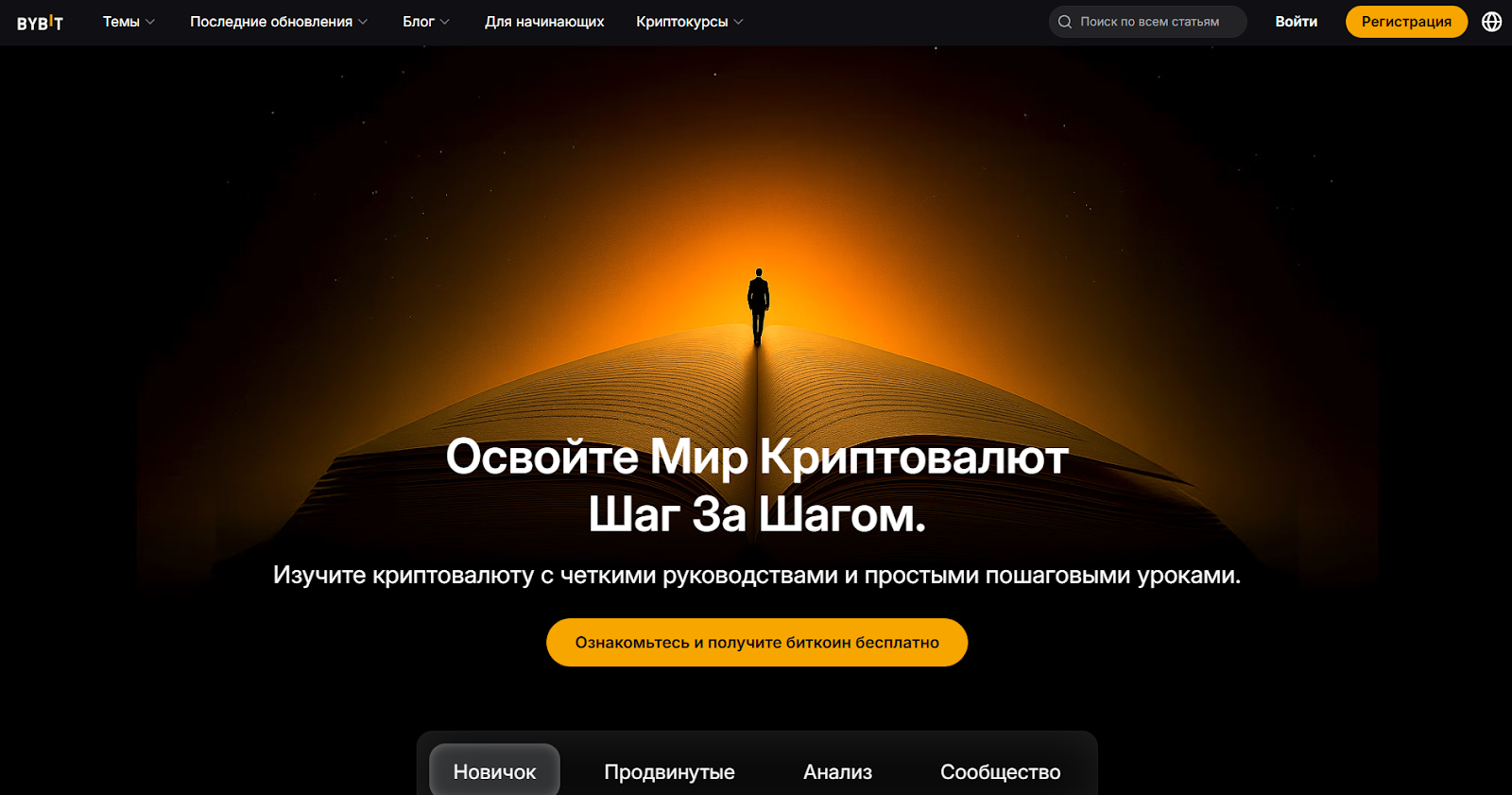Expand the Последние обновления dropdown chevron
This screenshot has width=1512, height=795.
tap(363, 22)
